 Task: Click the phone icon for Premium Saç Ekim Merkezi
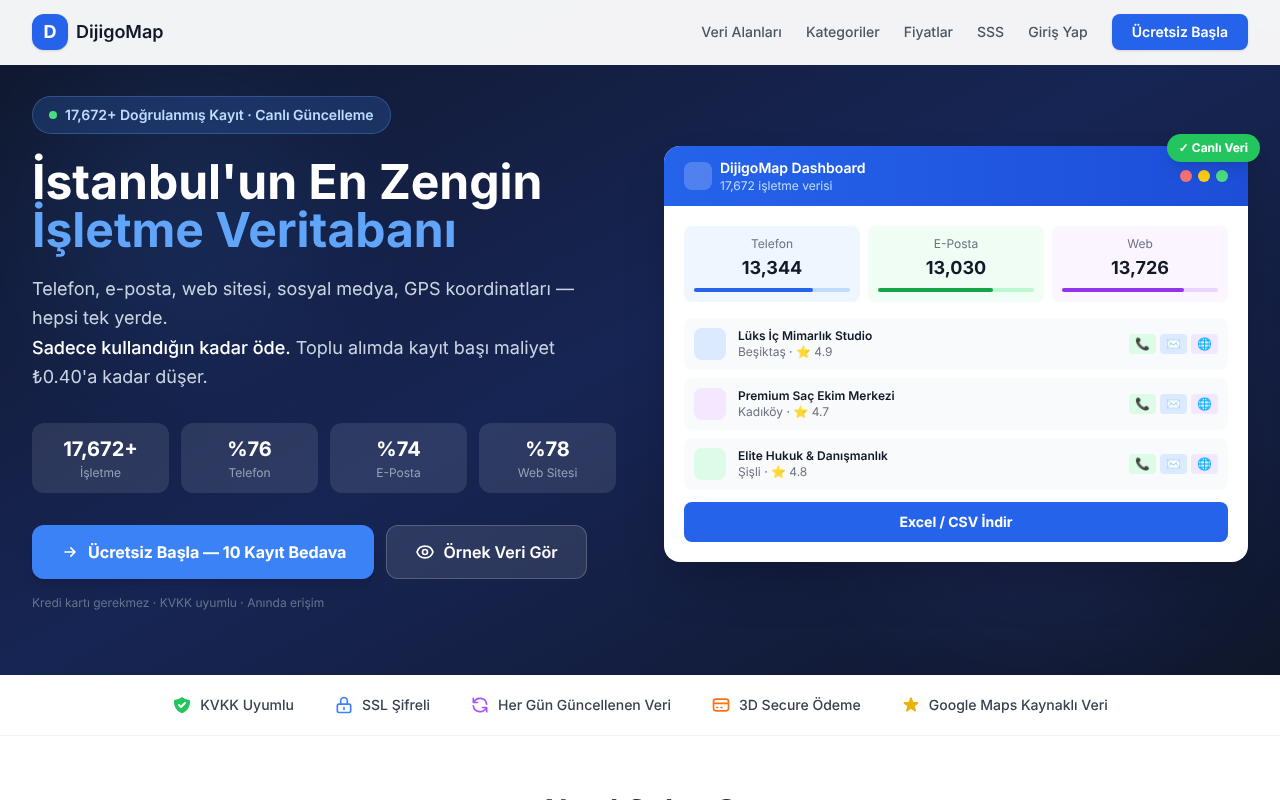pos(1142,404)
